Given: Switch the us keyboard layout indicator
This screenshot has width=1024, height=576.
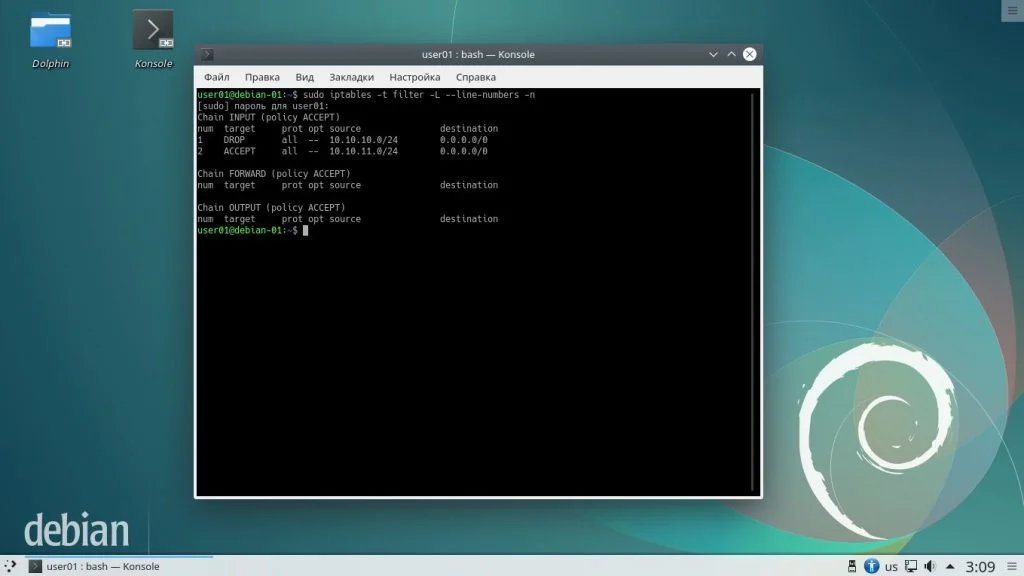Looking at the screenshot, I should coord(891,567).
